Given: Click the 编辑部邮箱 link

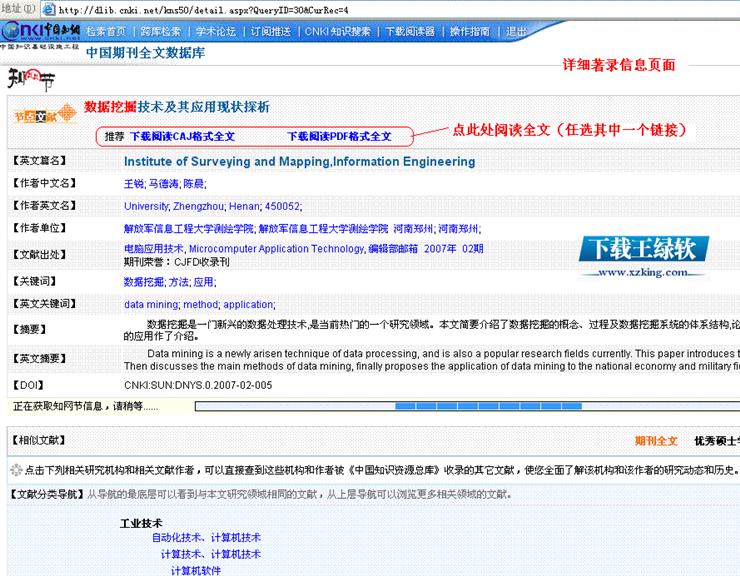Looking at the screenshot, I should point(393,249).
